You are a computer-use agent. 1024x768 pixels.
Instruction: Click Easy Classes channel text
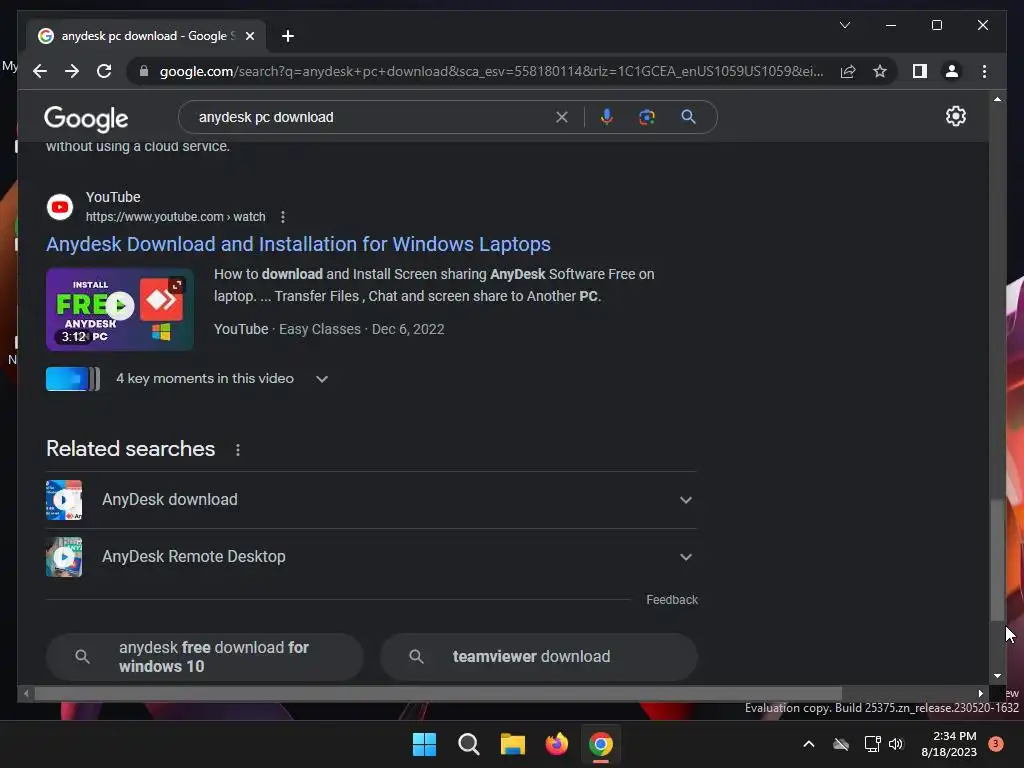(x=320, y=329)
